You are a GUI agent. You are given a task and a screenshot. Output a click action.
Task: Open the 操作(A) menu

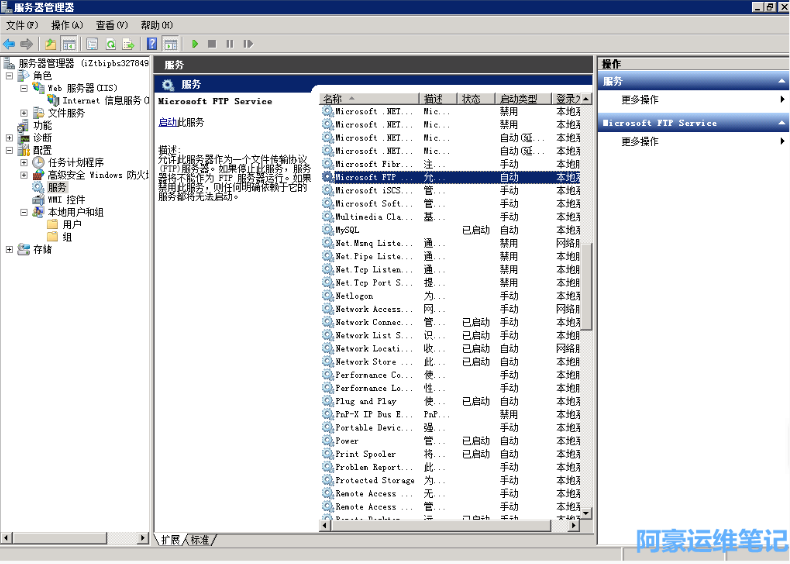(x=67, y=25)
